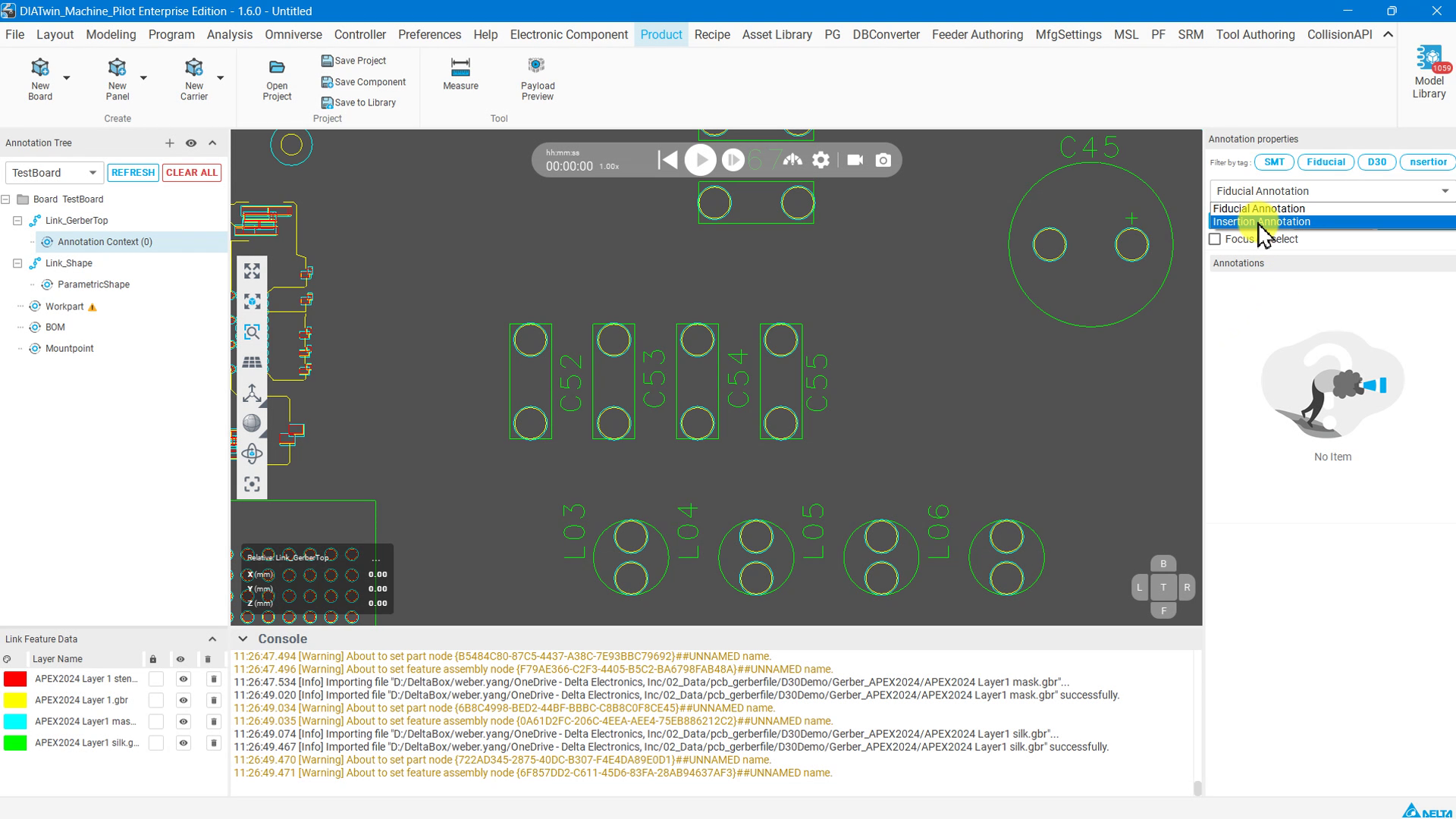Delete the APEX2024 Layer 1 stencil layer
Image resolution: width=1456 pixels, height=819 pixels.
tap(213, 679)
